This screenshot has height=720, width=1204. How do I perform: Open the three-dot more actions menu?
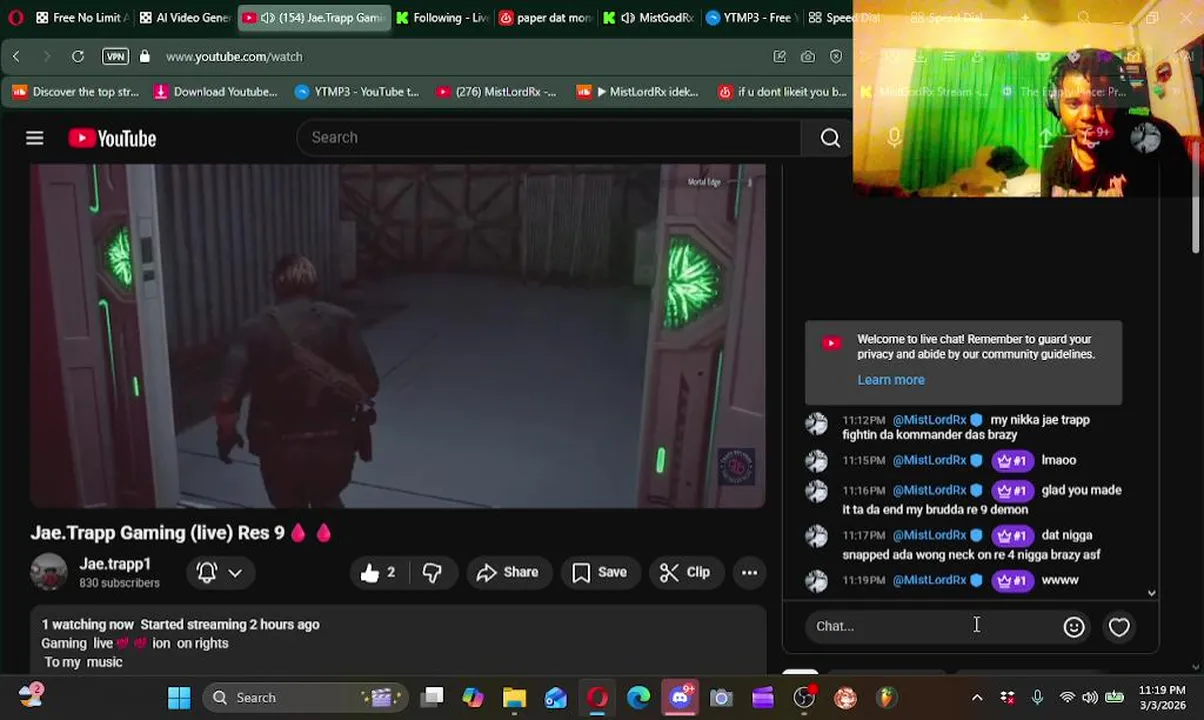point(749,572)
